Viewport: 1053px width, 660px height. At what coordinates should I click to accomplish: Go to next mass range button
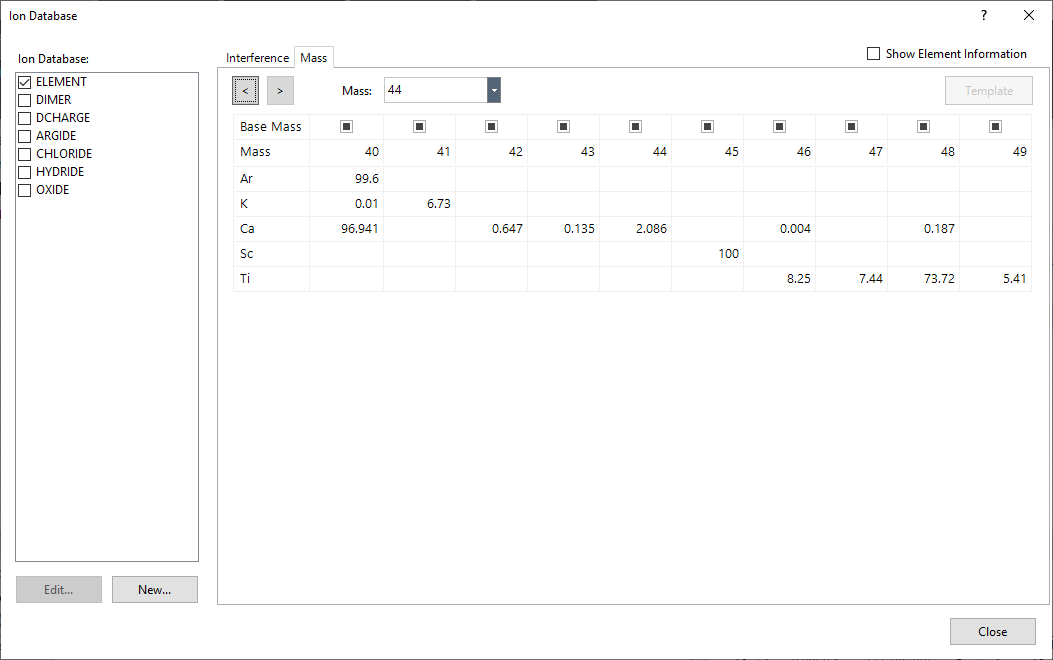point(280,91)
